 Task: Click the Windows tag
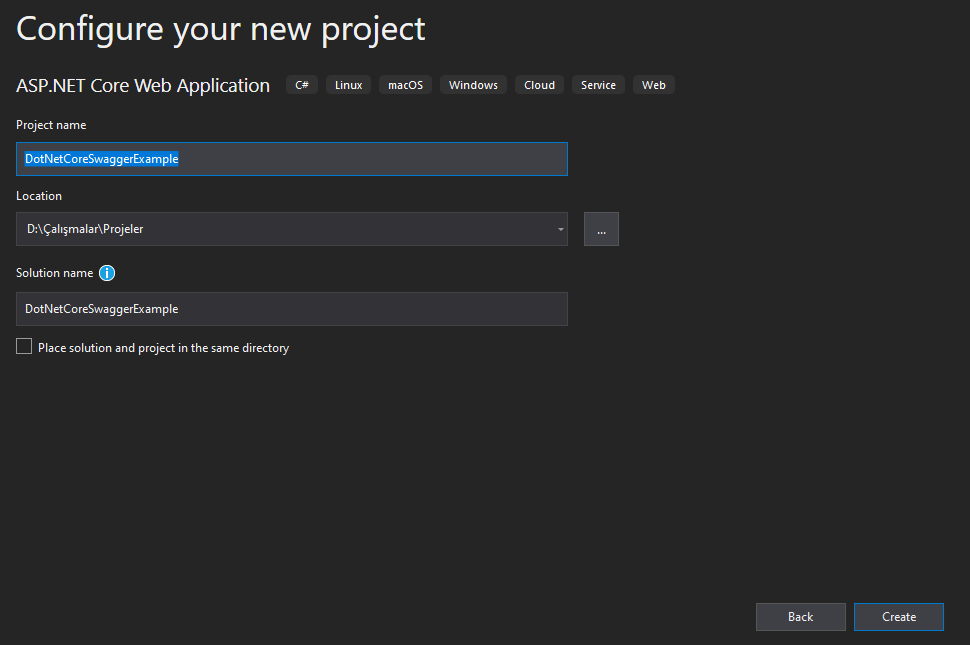[x=473, y=85]
